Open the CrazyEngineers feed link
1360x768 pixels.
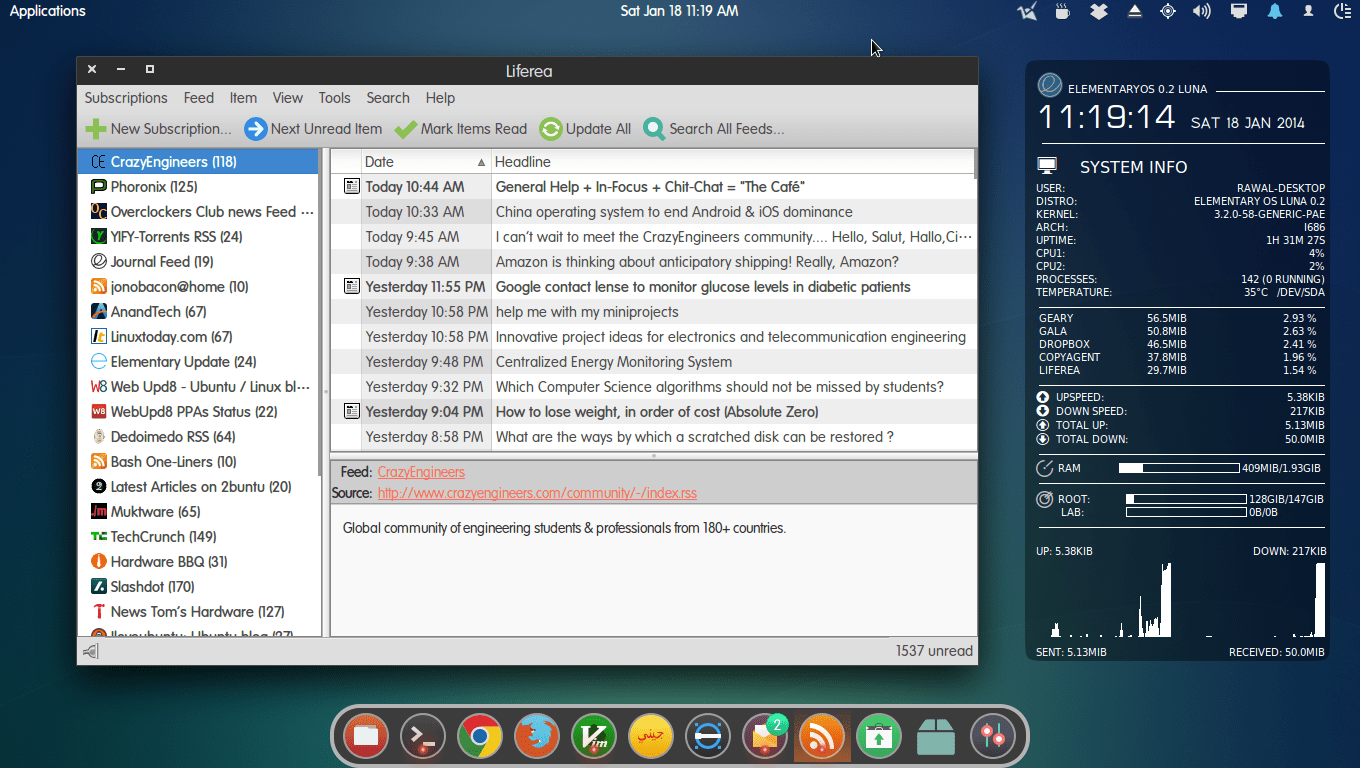(421, 472)
